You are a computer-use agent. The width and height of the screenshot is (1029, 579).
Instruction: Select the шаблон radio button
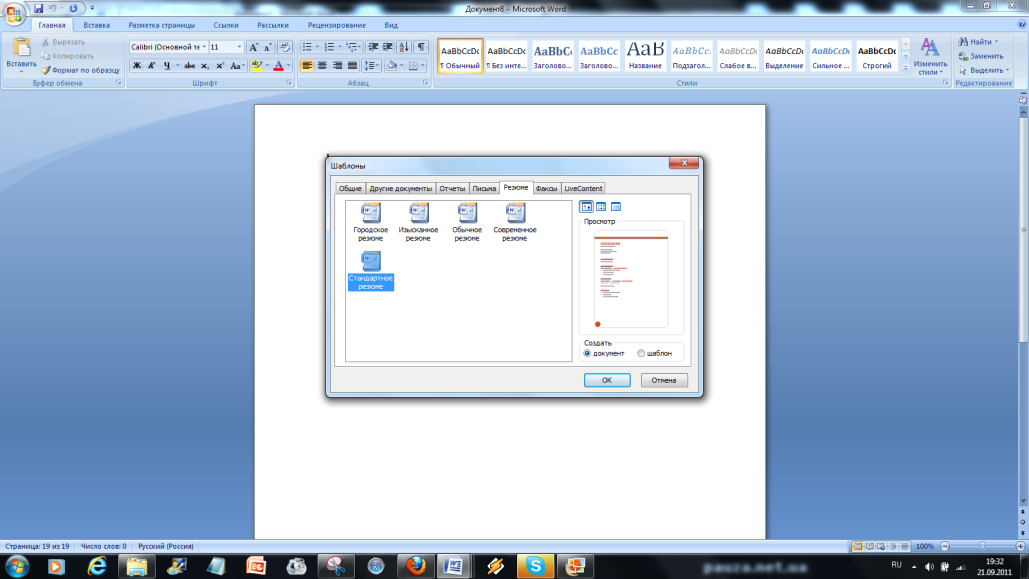[641, 353]
